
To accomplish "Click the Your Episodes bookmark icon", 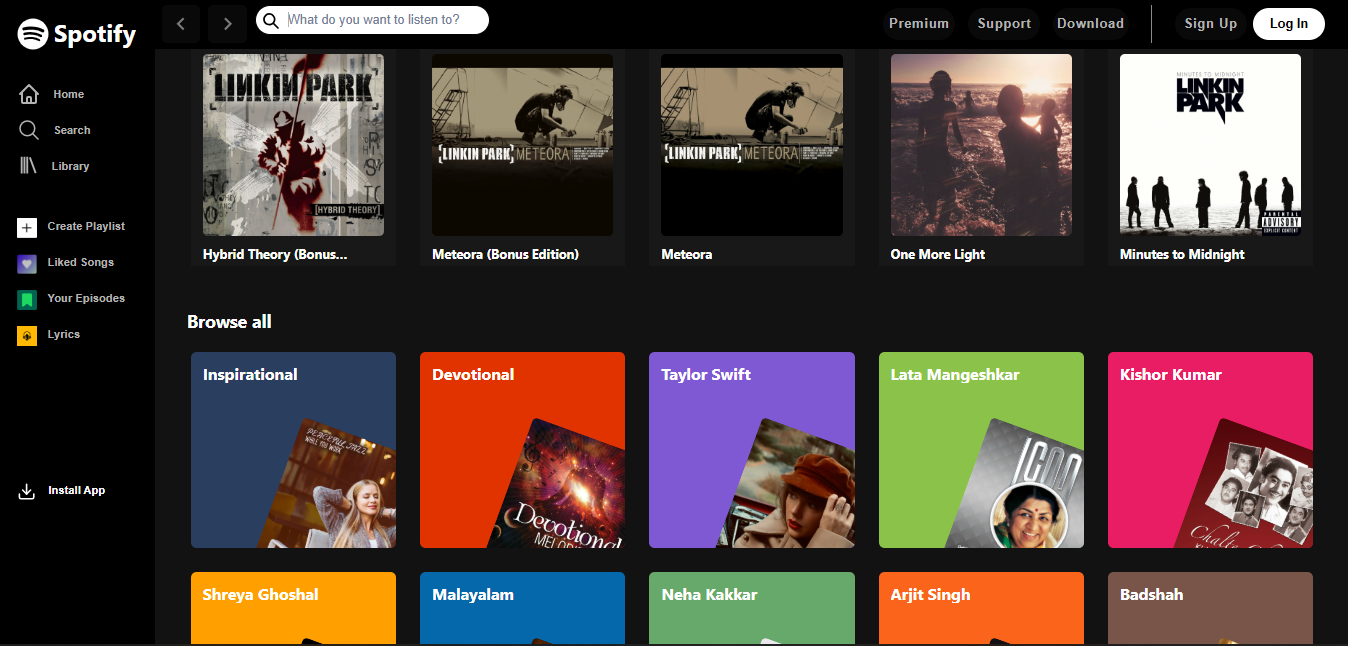I will (27, 299).
